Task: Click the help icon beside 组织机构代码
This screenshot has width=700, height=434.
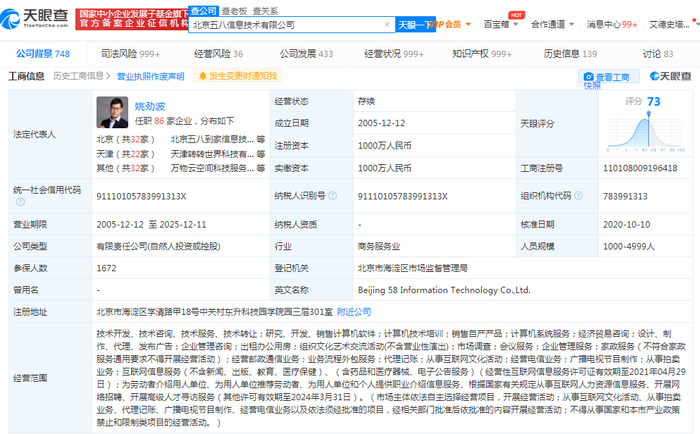Action: [x=578, y=196]
